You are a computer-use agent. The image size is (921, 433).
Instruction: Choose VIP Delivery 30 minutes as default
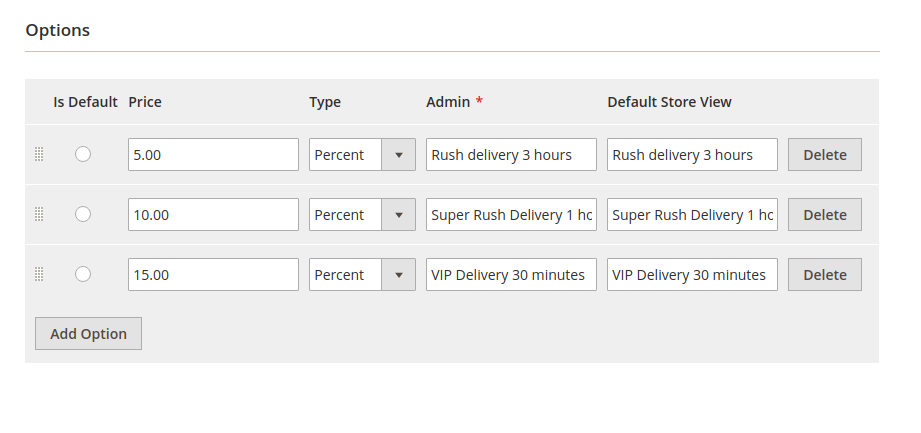click(83, 274)
